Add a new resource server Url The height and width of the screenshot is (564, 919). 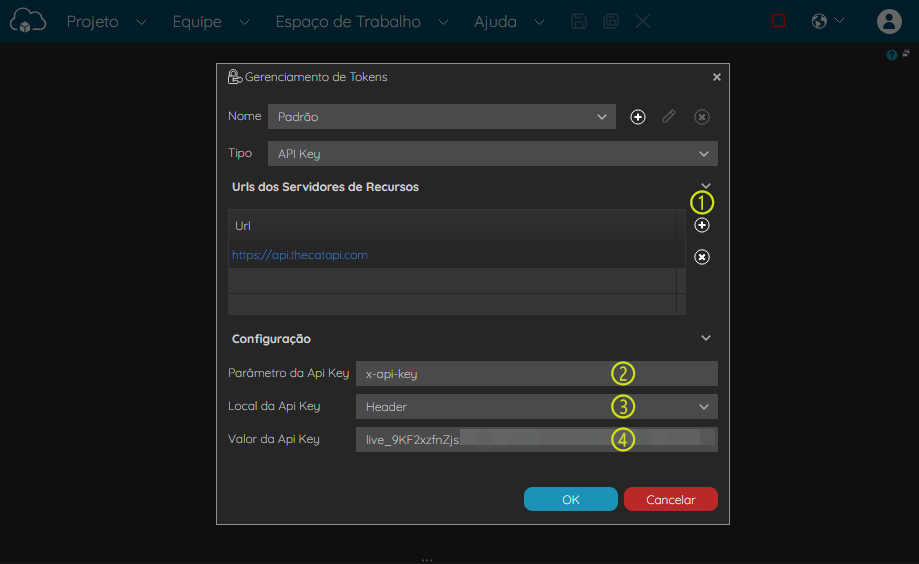pos(702,225)
